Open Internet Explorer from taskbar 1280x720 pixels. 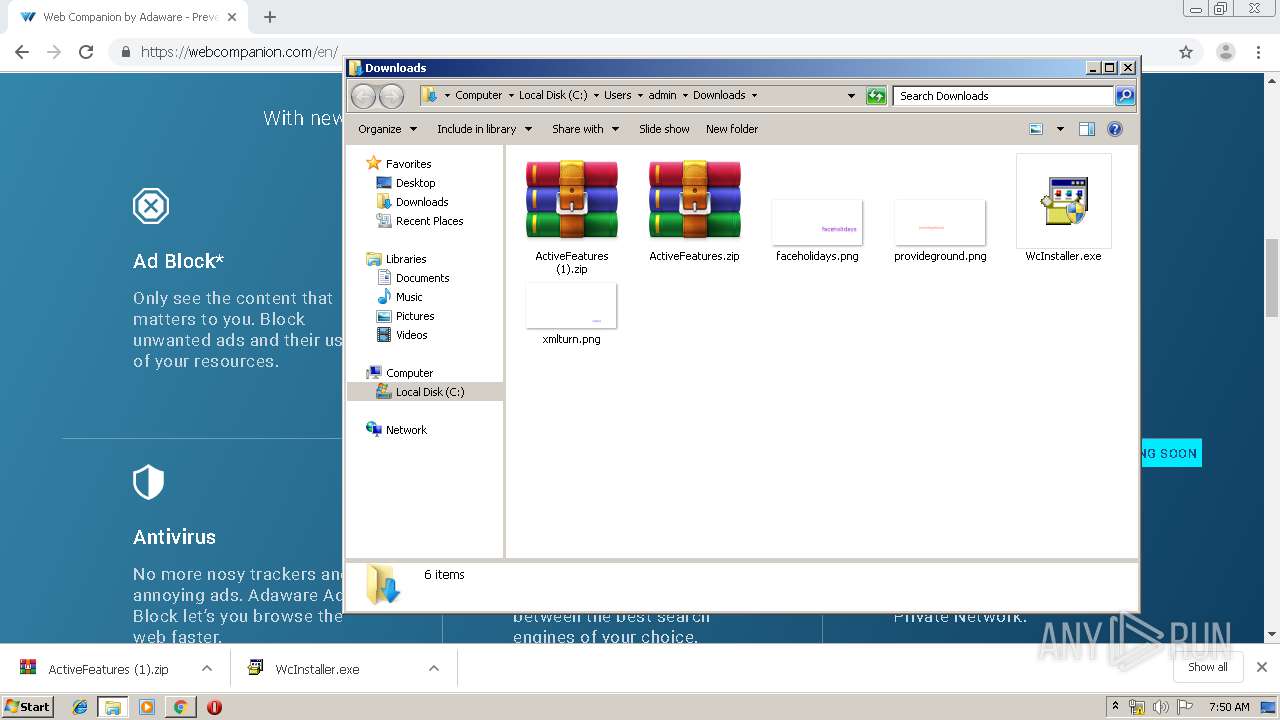tap(80, 707)
